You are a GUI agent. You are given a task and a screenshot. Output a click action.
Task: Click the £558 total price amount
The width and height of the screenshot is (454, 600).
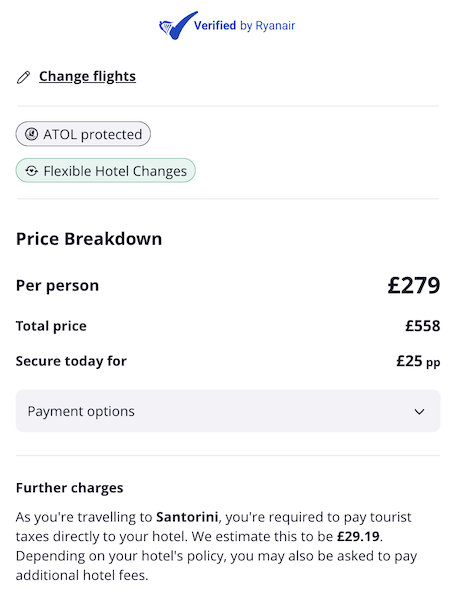click(x=423, y=326)
